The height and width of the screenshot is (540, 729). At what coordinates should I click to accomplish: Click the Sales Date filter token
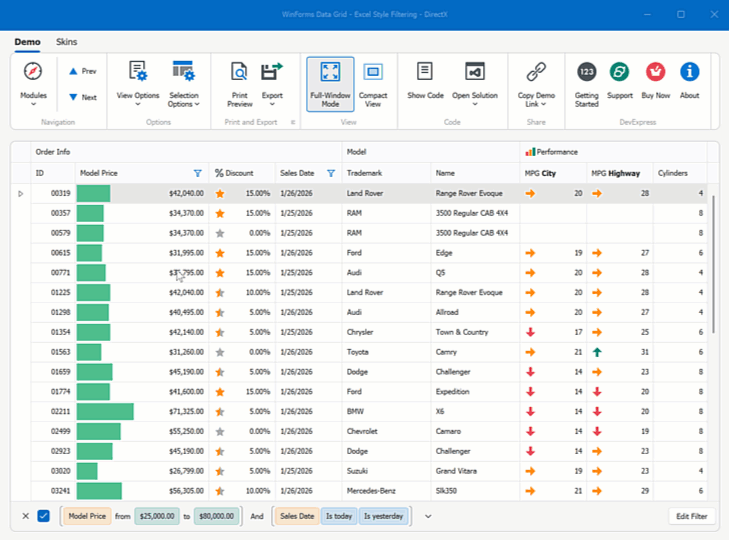click(x=295, y=516)
